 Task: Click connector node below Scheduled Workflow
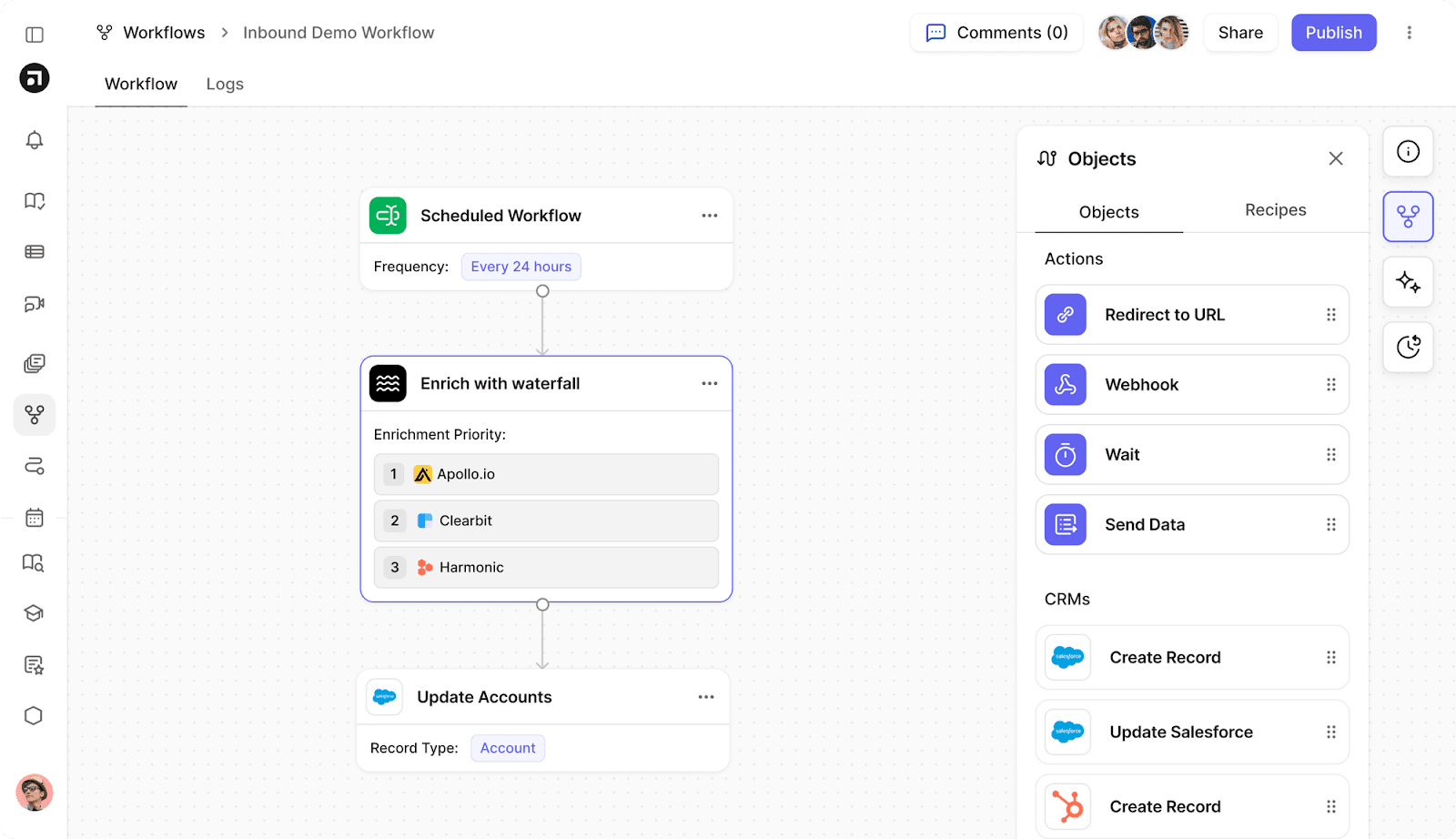(542, 291)
